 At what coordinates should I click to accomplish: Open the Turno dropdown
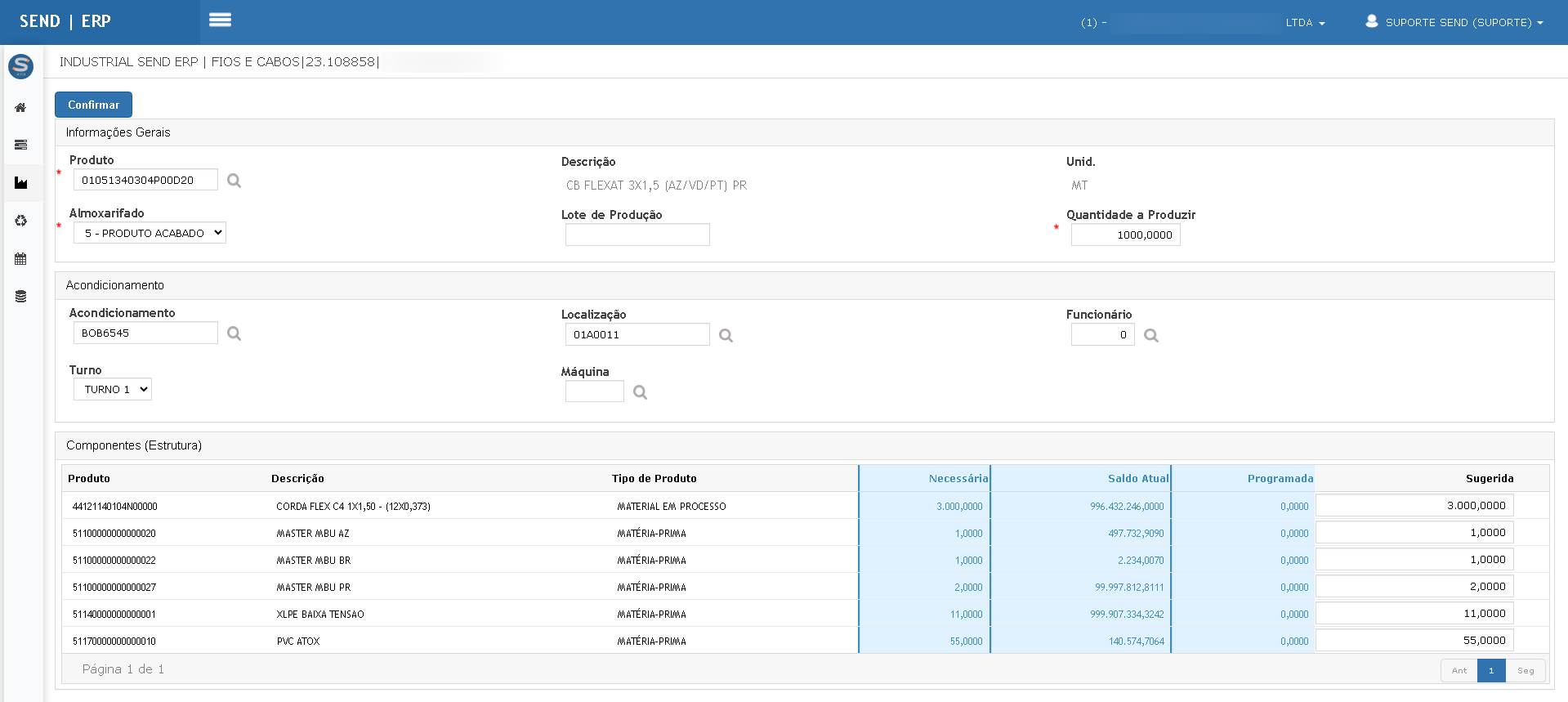(x=113, y=389)
